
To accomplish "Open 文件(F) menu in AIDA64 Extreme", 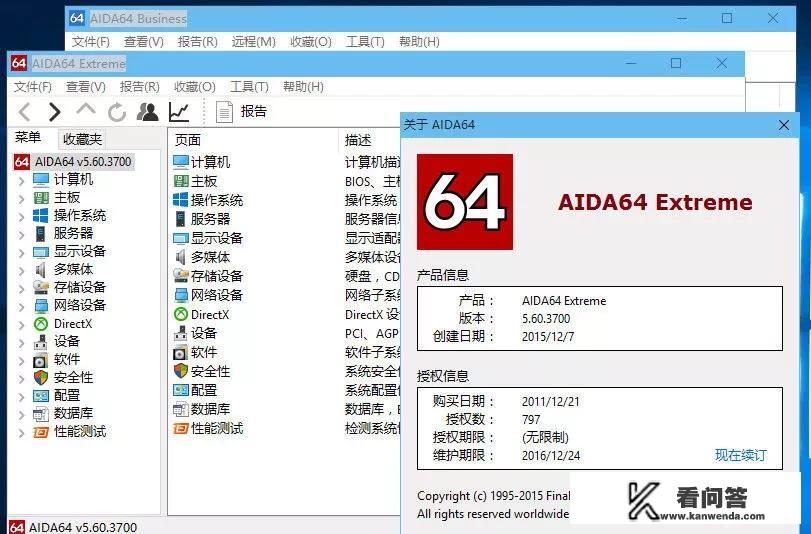I will pyautogui.click(x=33, y=87).
